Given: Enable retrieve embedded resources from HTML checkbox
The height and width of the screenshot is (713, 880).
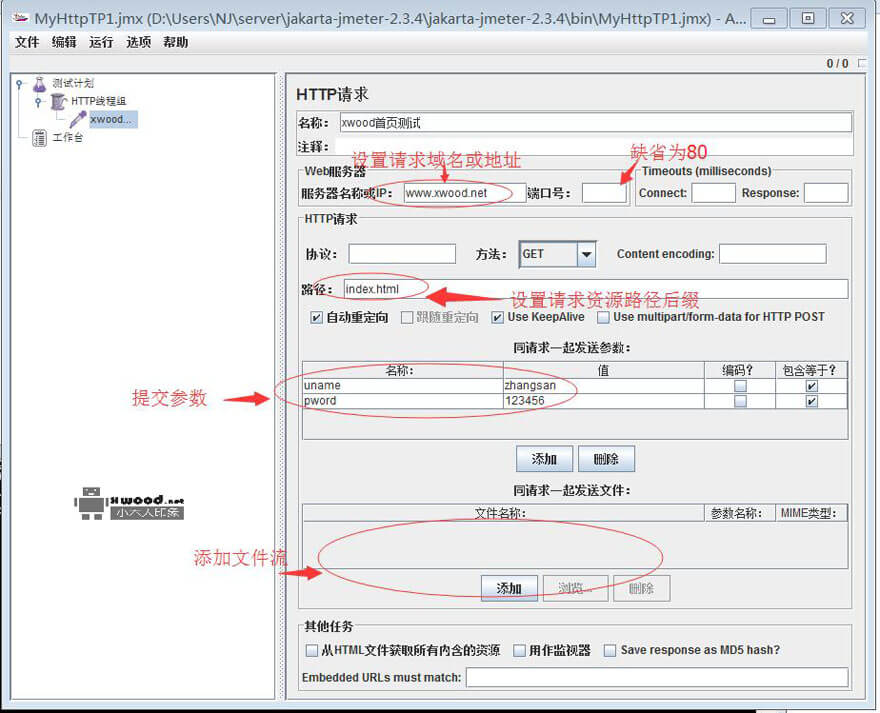Looking at the screenshot, I should pos(311,651).
